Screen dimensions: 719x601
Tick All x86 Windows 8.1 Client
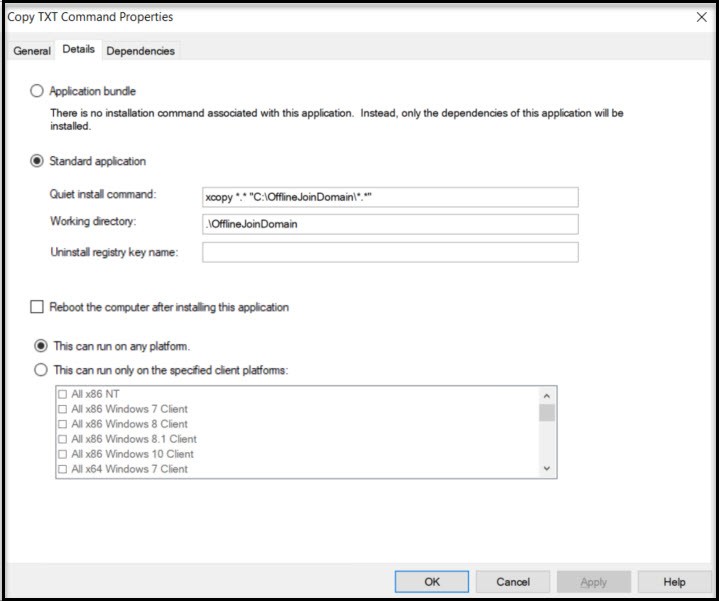click(x=63, y=439)
